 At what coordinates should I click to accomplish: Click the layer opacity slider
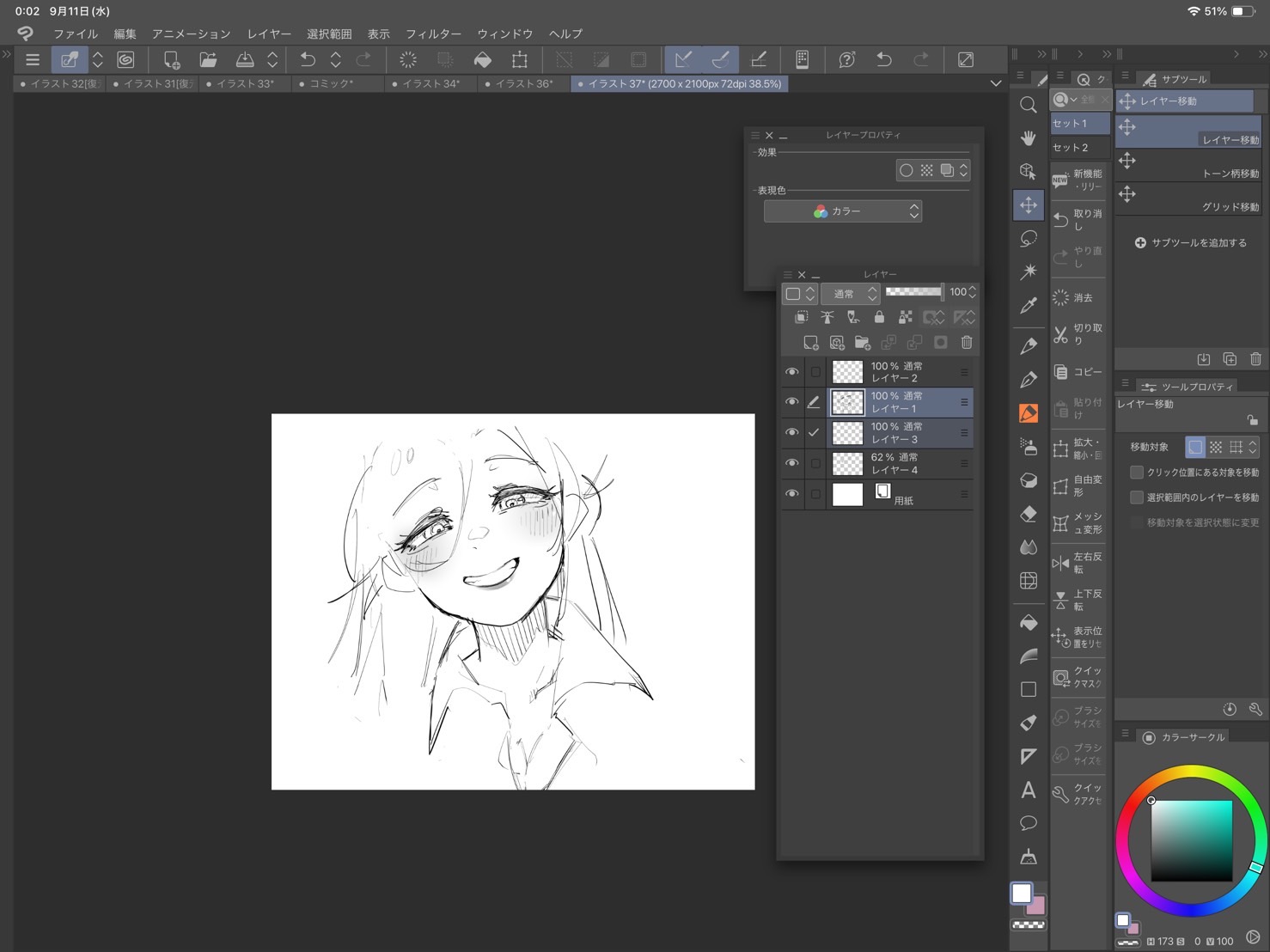coord(913,292)
